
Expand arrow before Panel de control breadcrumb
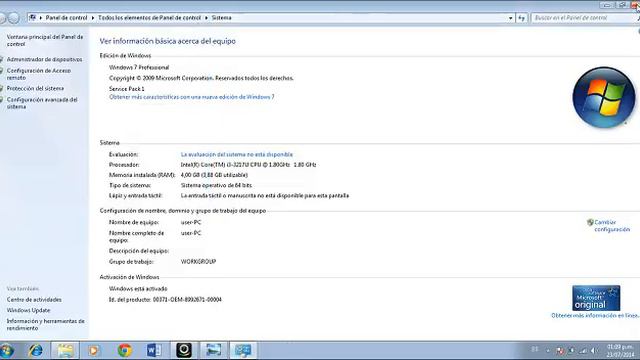[41, 18]
